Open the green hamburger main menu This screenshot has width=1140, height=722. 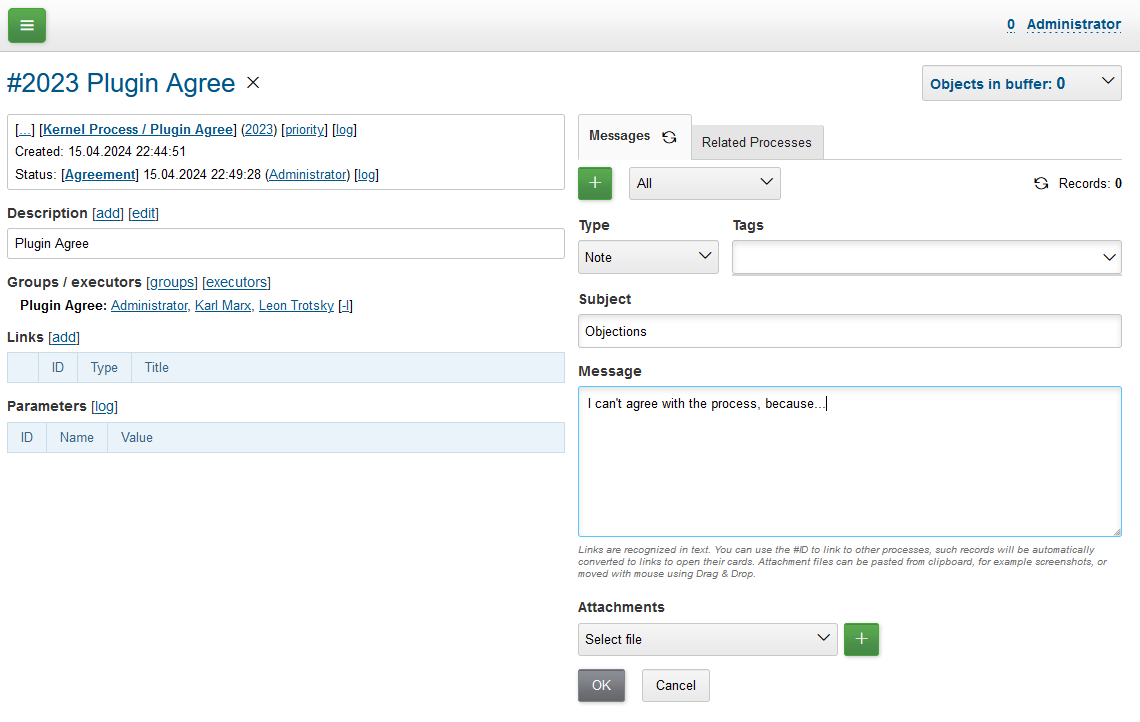27,25
